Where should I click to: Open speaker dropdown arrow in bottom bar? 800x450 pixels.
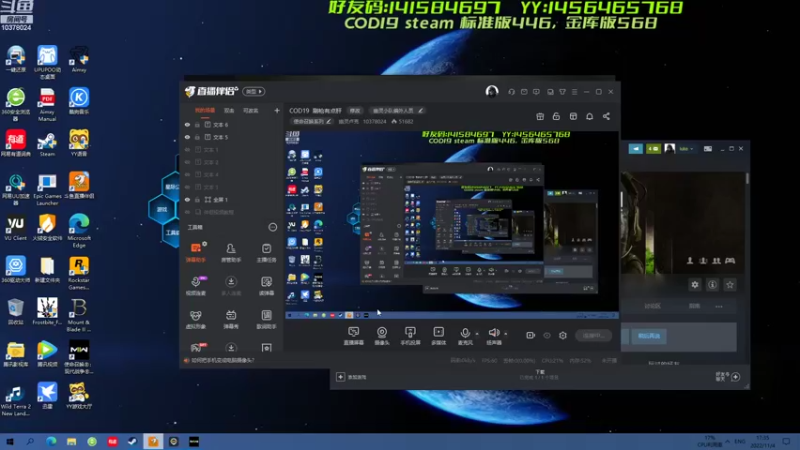tap(506, 334)
